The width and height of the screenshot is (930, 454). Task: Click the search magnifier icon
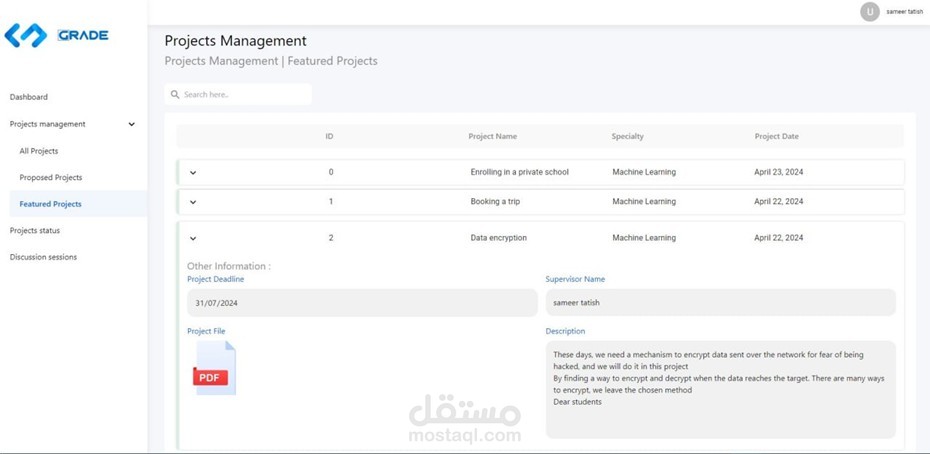(x=175, y=94)
